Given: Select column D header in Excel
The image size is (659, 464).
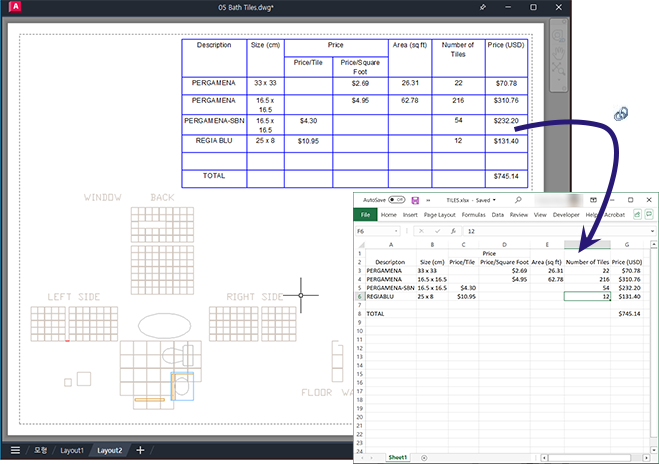Looking at the screenshot, I should 504,245.
